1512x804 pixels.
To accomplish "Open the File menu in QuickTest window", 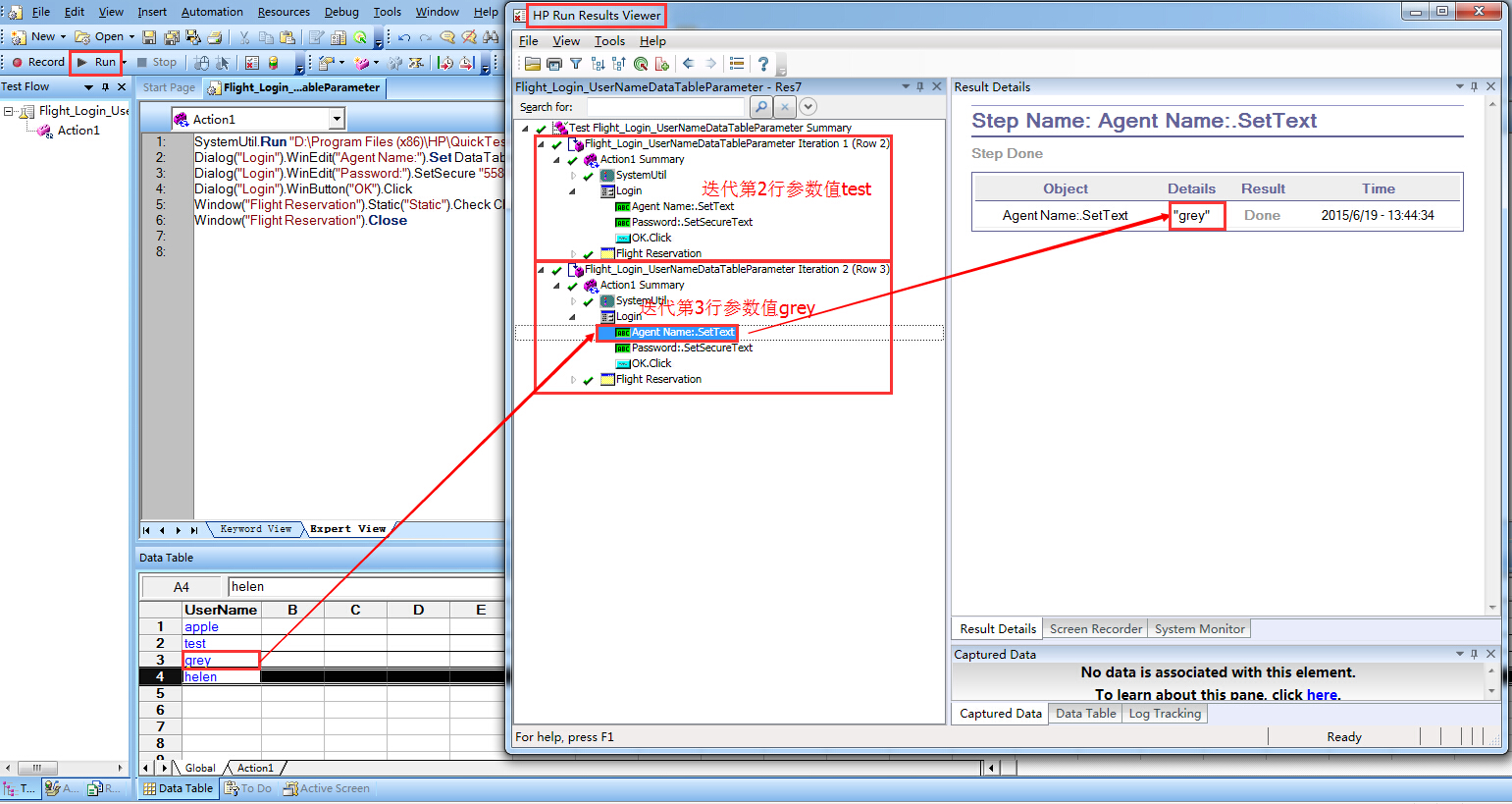I will 41,12.
